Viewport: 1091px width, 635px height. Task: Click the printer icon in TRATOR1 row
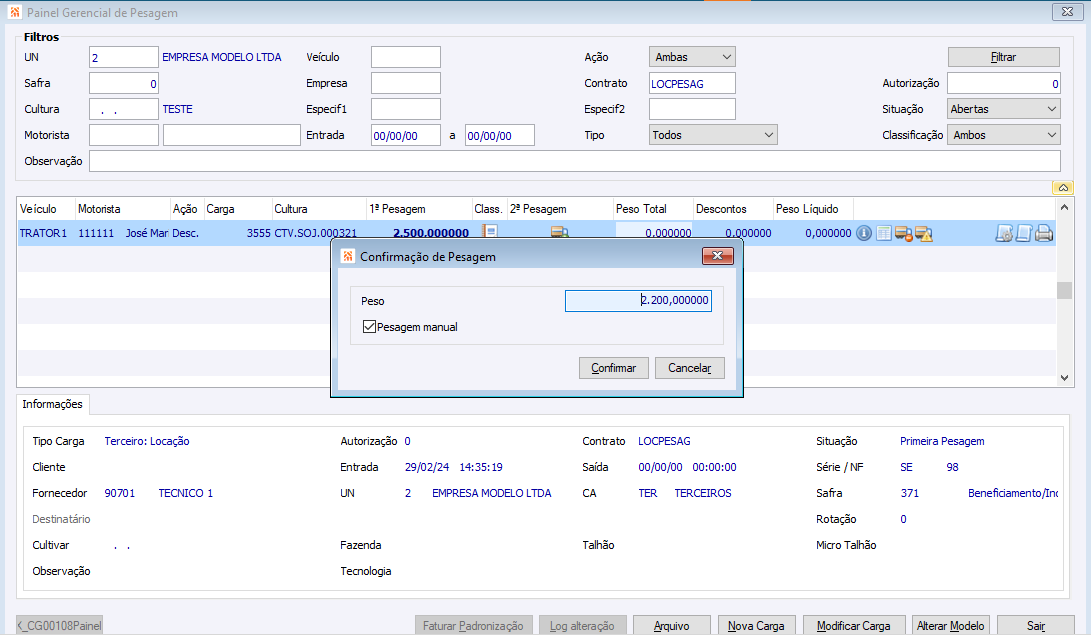click(x=1044, y=233)
